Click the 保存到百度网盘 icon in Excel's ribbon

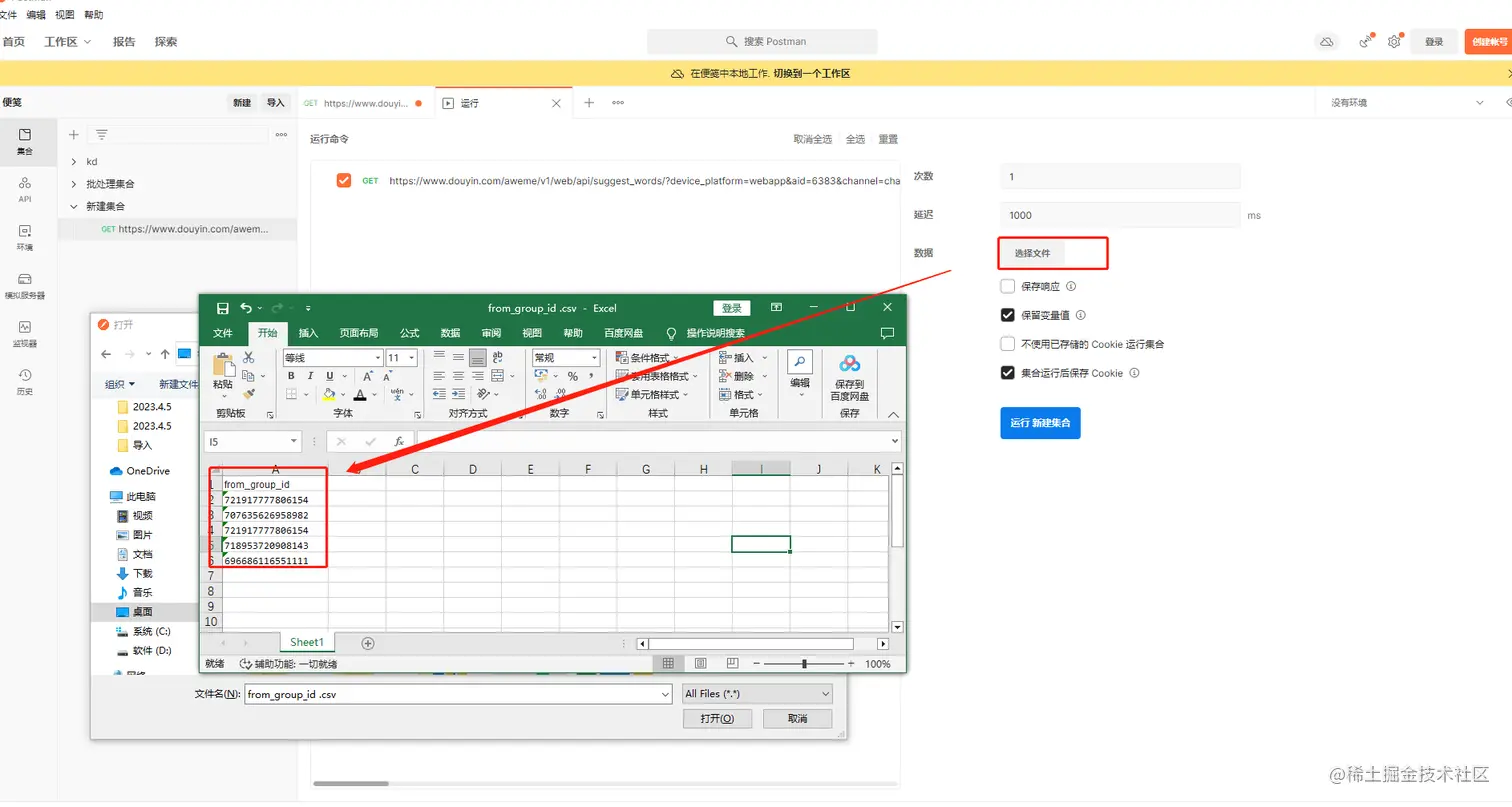pyautogui.click(x=849, y=364)
